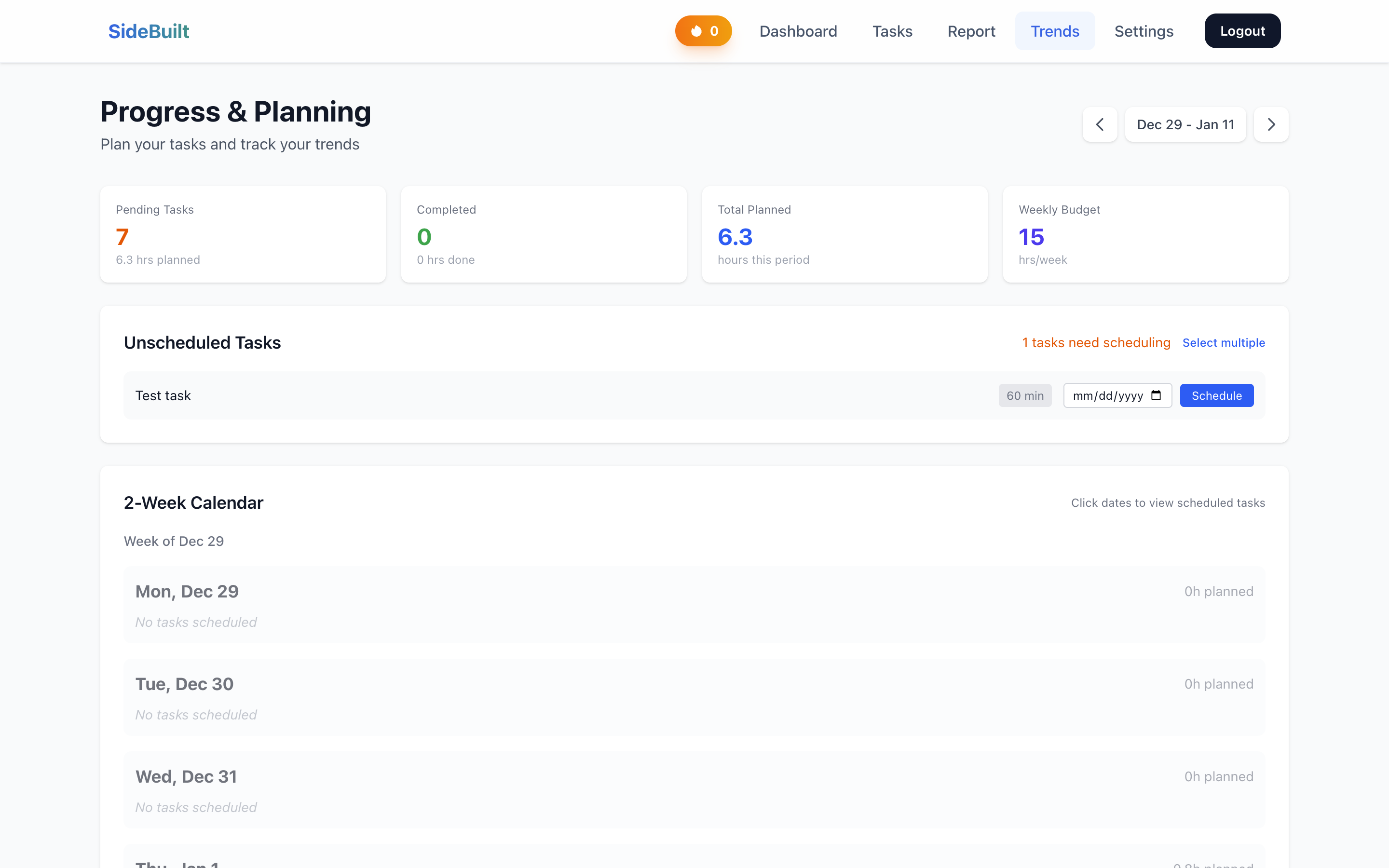Navigate to next period using right chevron
Image resolution: width=1389 pixels, height=868 pixels.
(1271, 124)
